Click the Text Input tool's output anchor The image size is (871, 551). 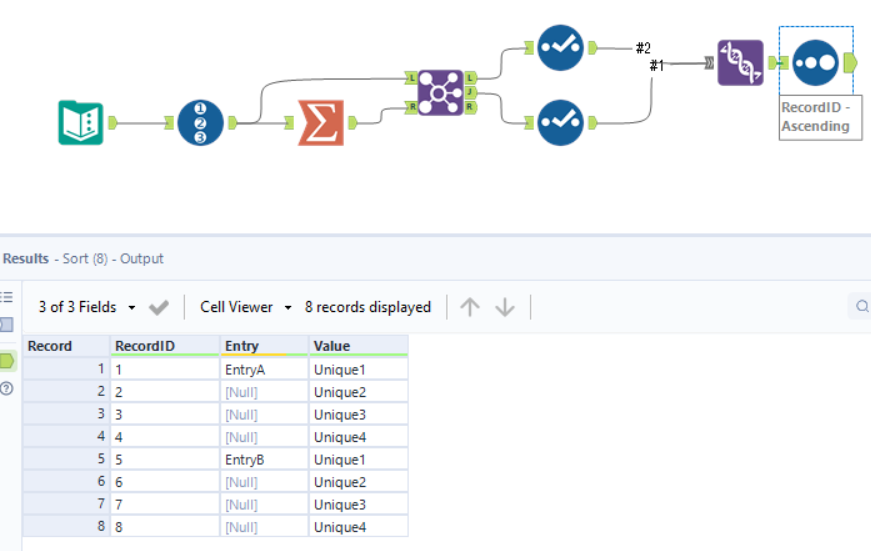pyautogui.click(x=112, y=123)
